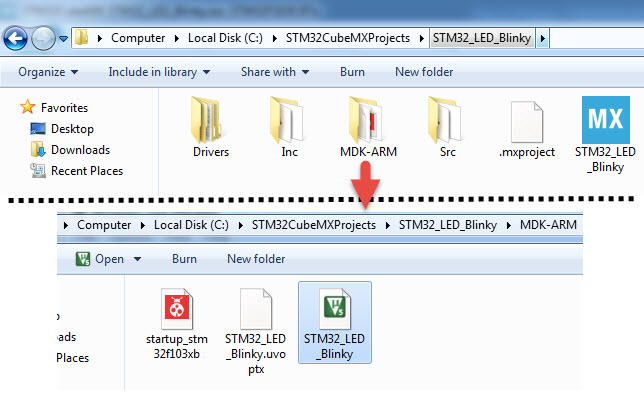Open the Drivers folder

pos(210,127)
